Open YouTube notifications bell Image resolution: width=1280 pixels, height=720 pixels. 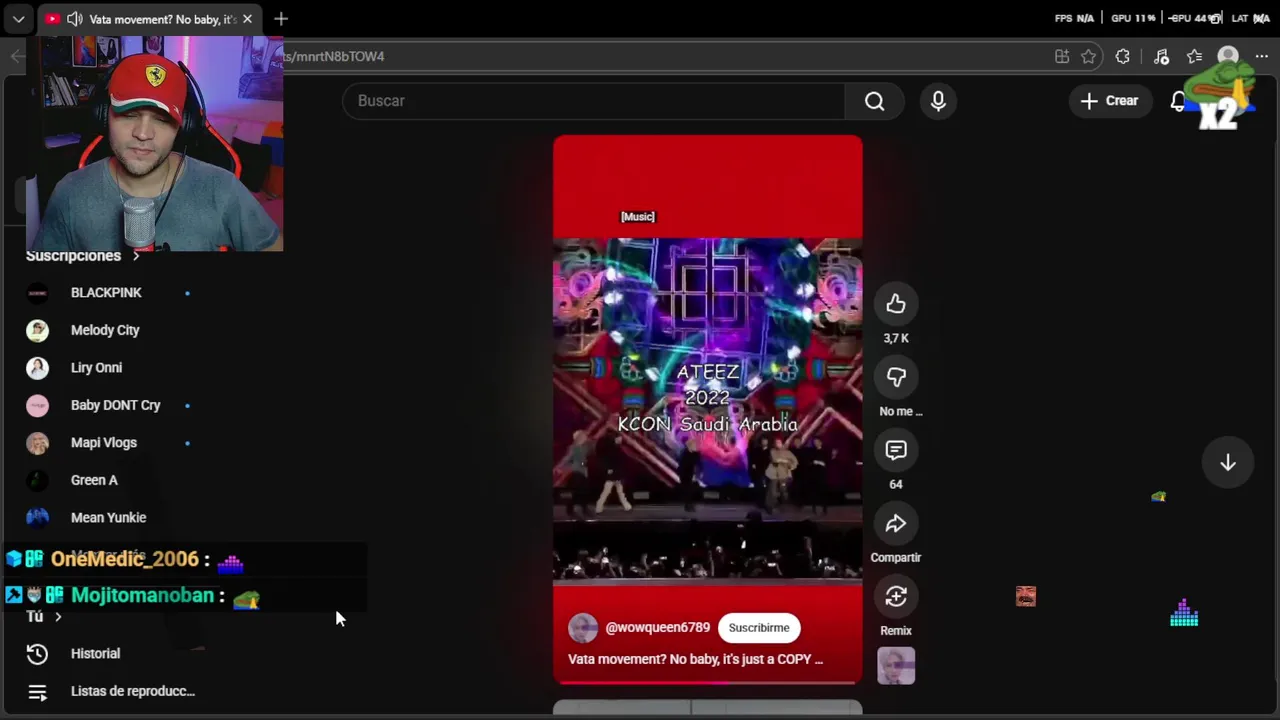1179,101
